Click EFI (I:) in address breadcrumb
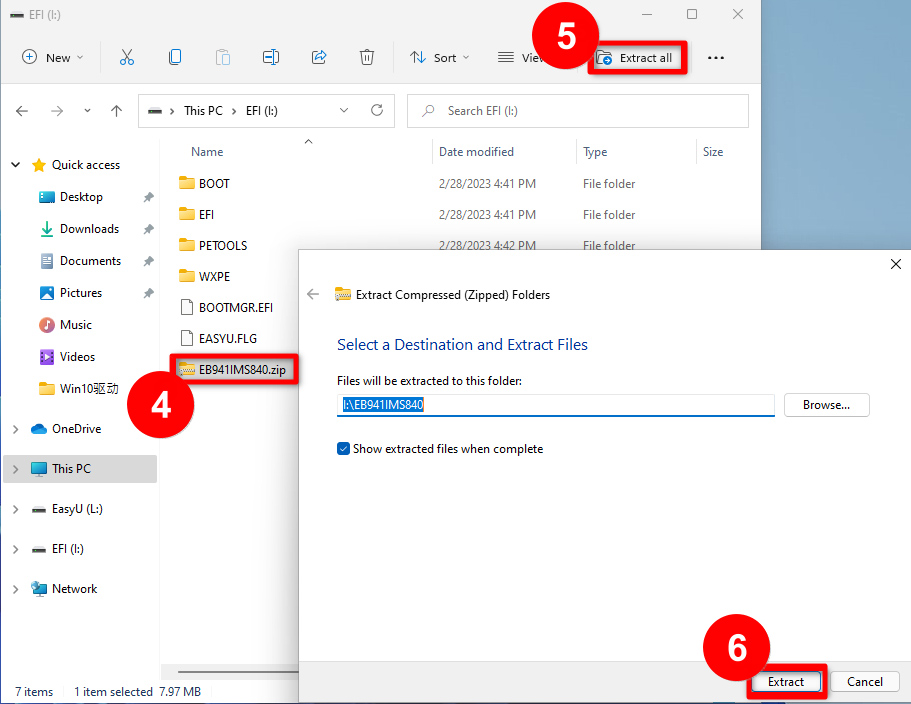 (262, 111)
